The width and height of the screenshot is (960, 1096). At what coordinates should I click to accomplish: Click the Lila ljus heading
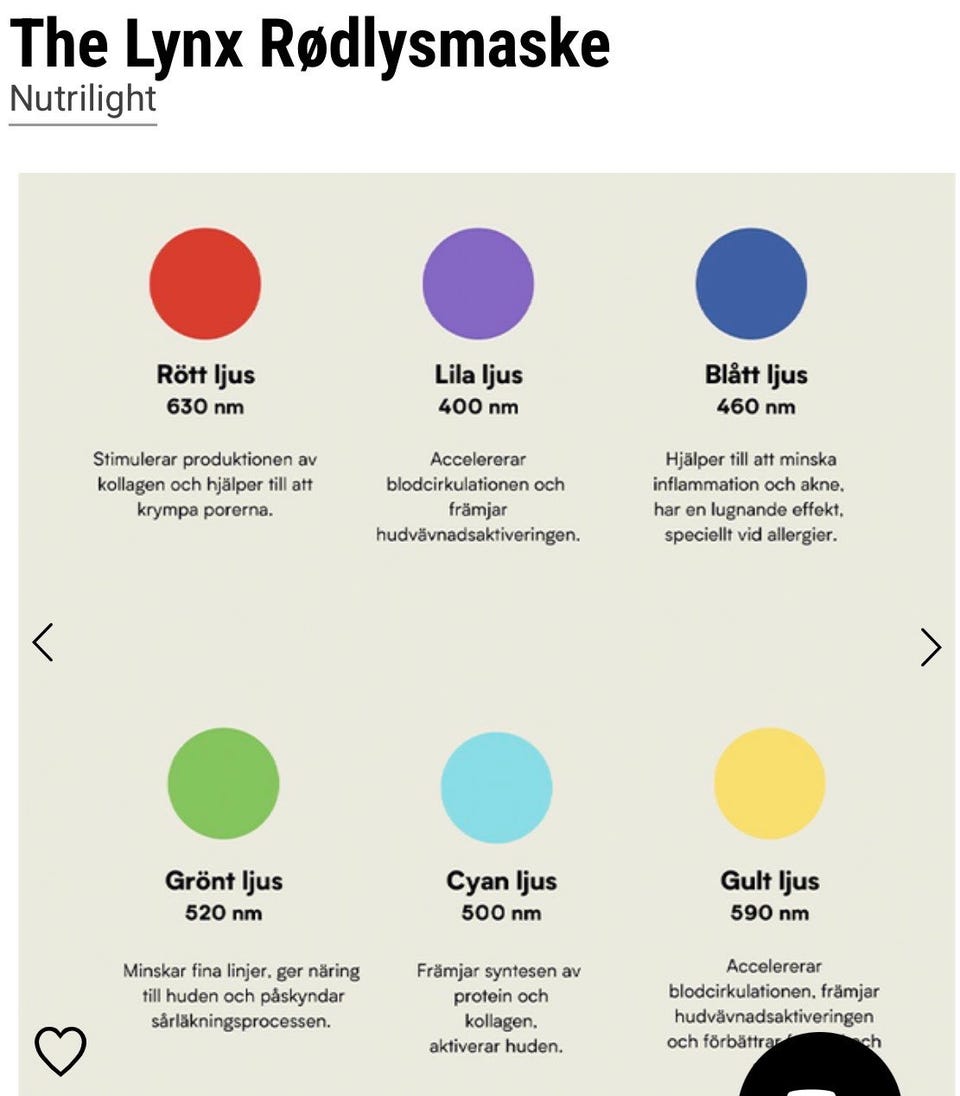(478, 375)
